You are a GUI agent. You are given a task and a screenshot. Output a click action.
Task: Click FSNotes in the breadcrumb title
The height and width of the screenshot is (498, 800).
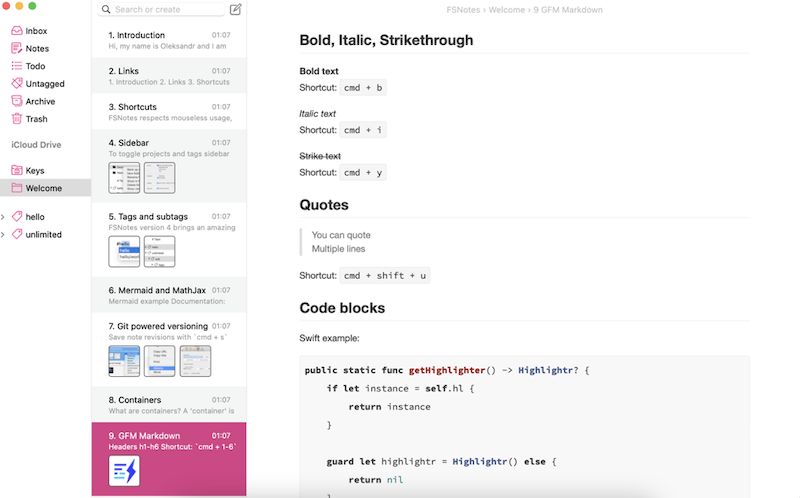click(x=463, y=10)
